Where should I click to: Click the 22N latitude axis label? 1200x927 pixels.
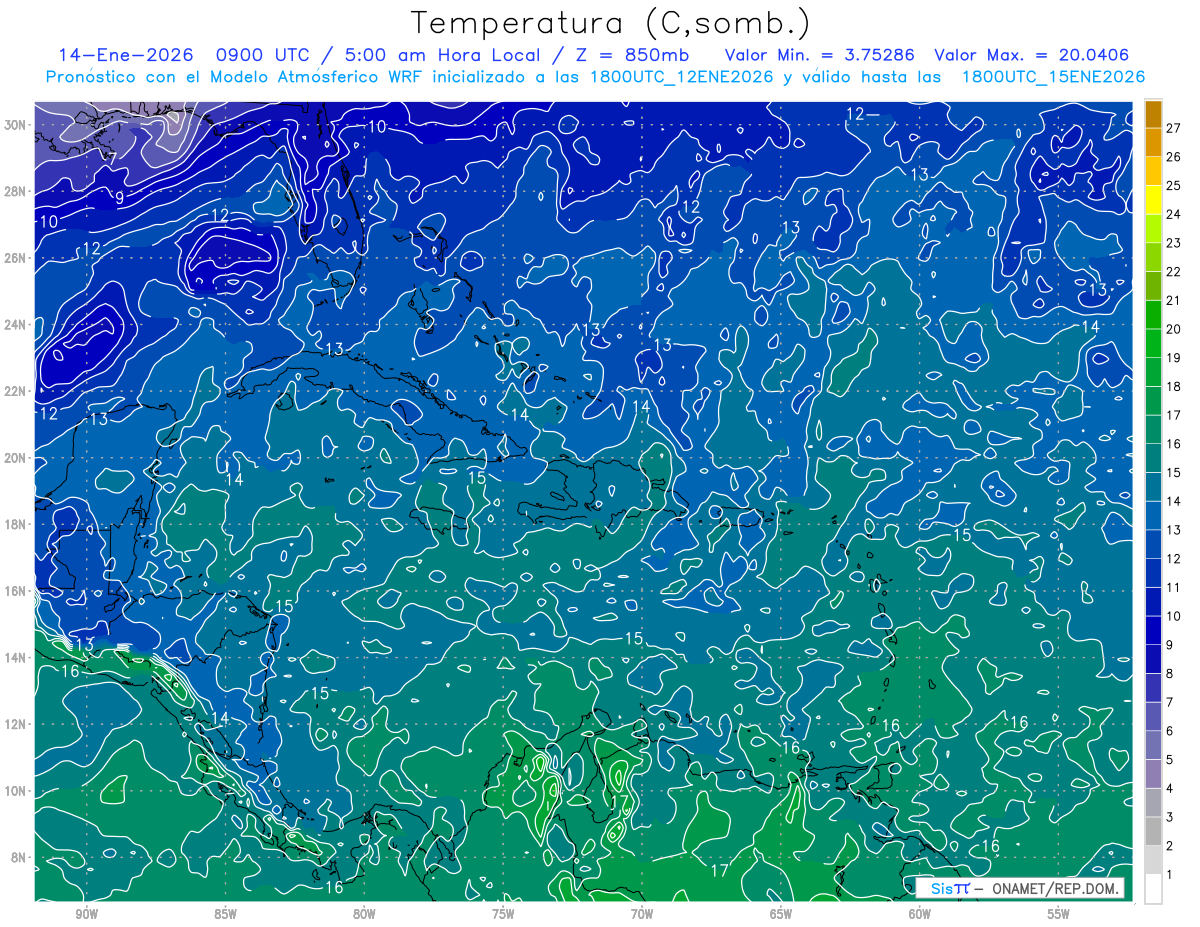[x=17, y=391]
